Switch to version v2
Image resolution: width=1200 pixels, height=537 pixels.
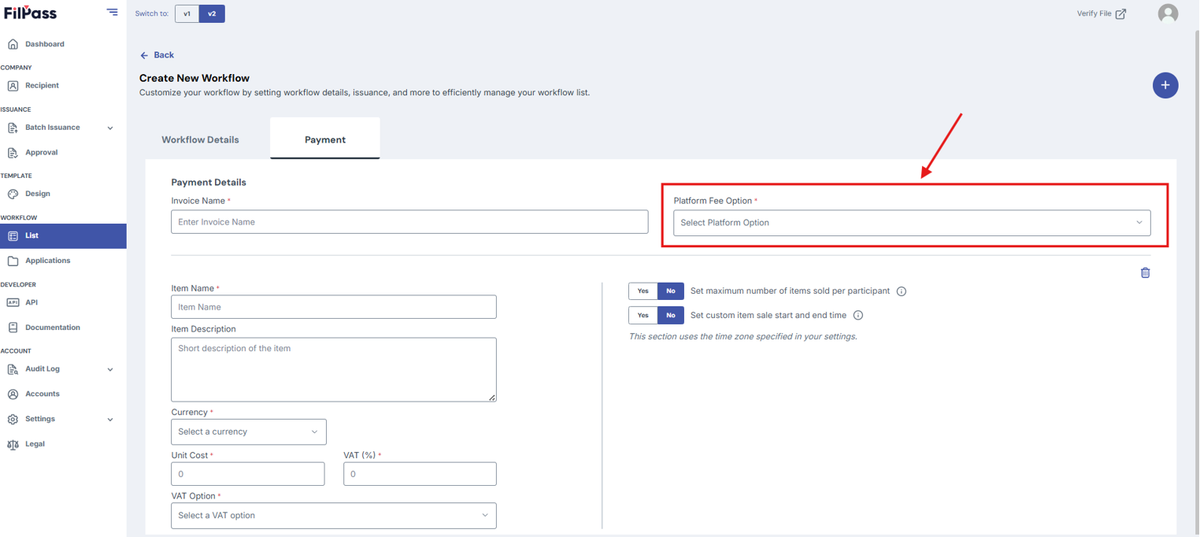click(212, 14)
